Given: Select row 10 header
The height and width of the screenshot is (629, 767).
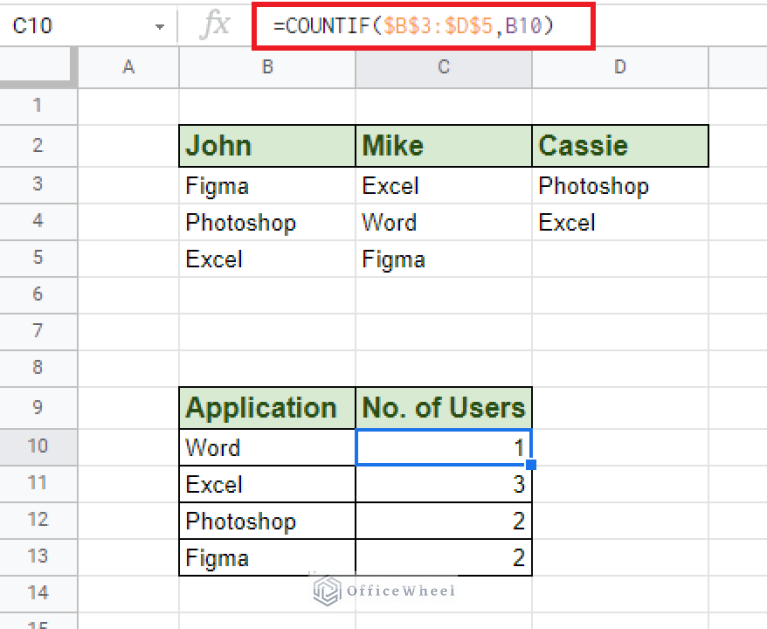Looking at the screenshot, I should [x=38, y=446].
